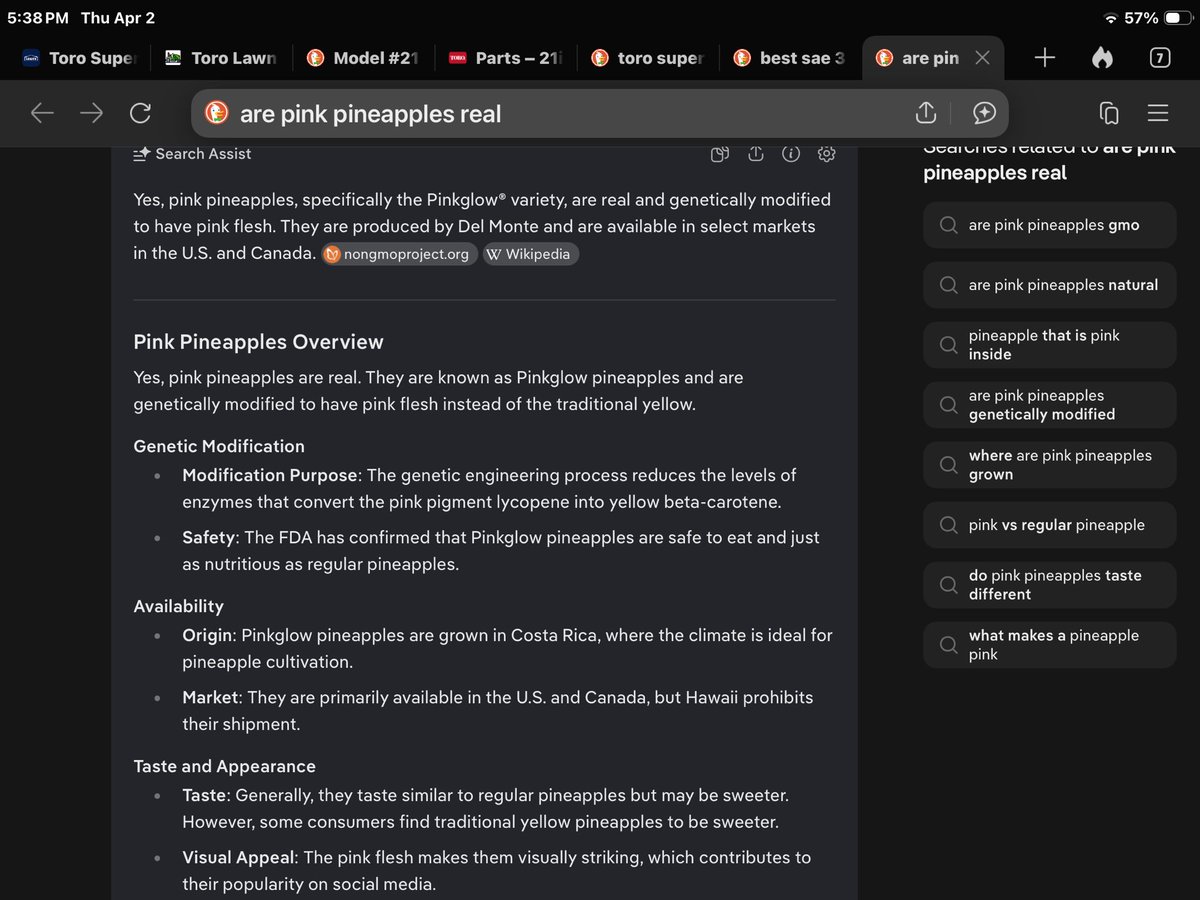Open Duck.ai chat icon in address bar
Image resolution: width=1200 pixels, height=900 pixels.
click(984, 113)
